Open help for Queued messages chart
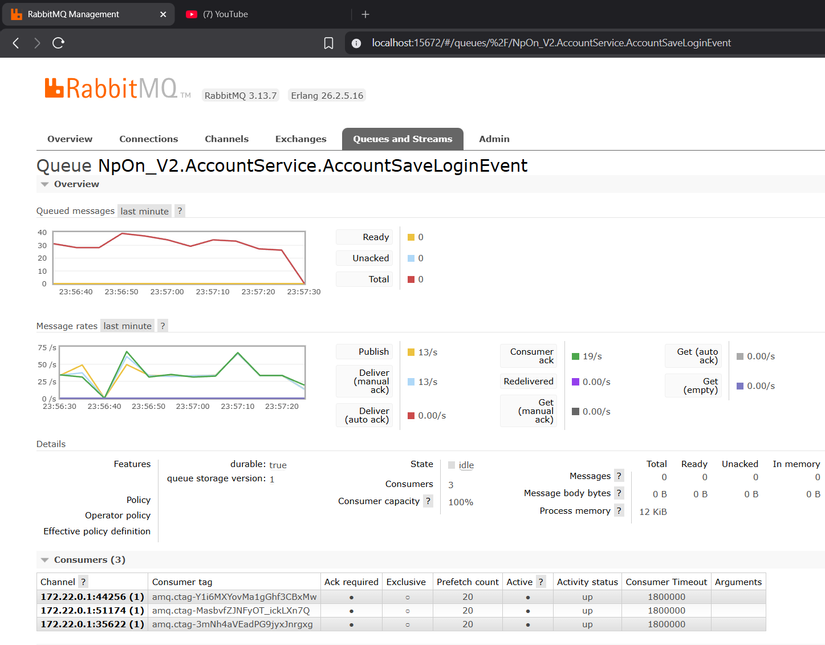 tap(179, 211)
